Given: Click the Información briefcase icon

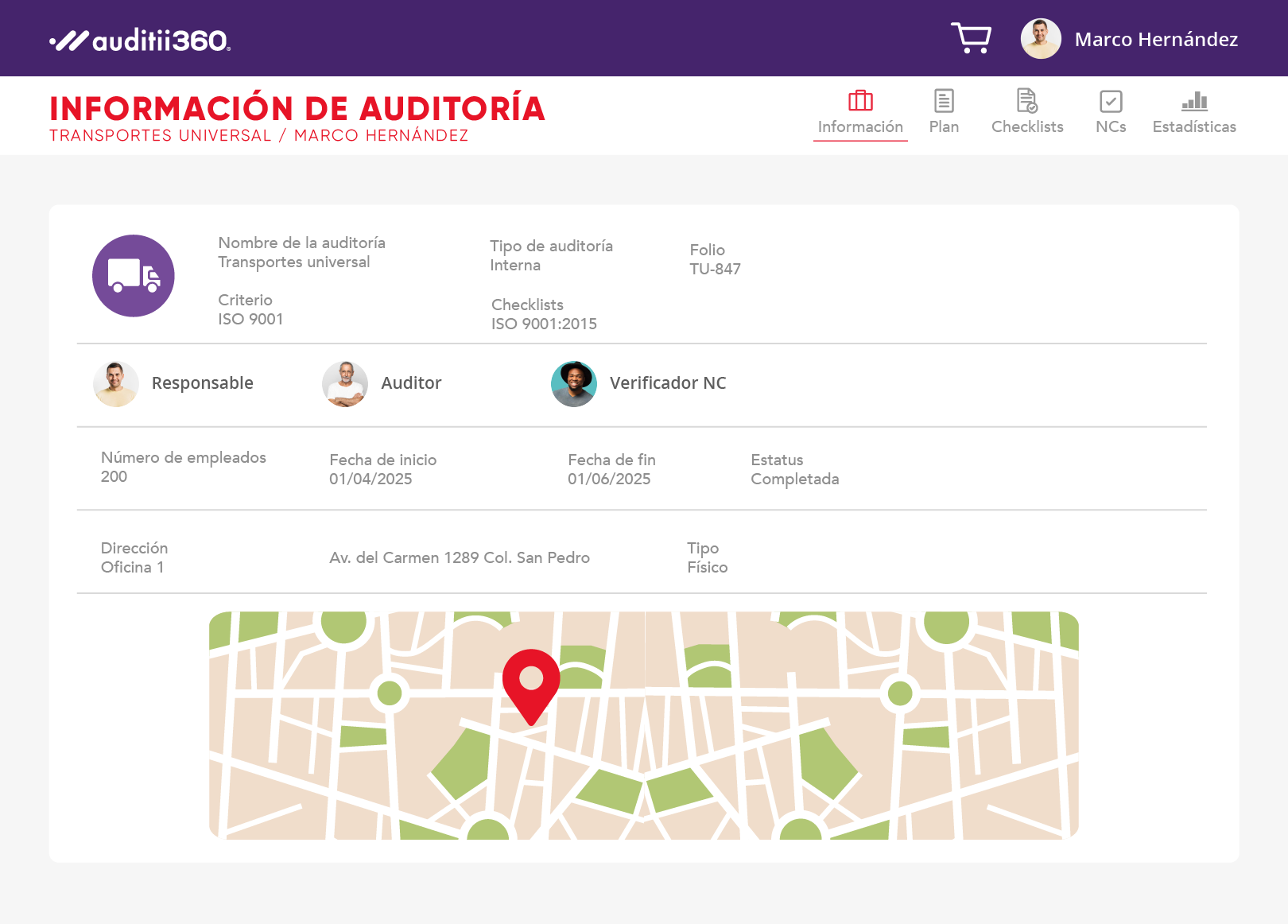Looking at the screenshot, I should pyautogui.click(x=860, y=101).
